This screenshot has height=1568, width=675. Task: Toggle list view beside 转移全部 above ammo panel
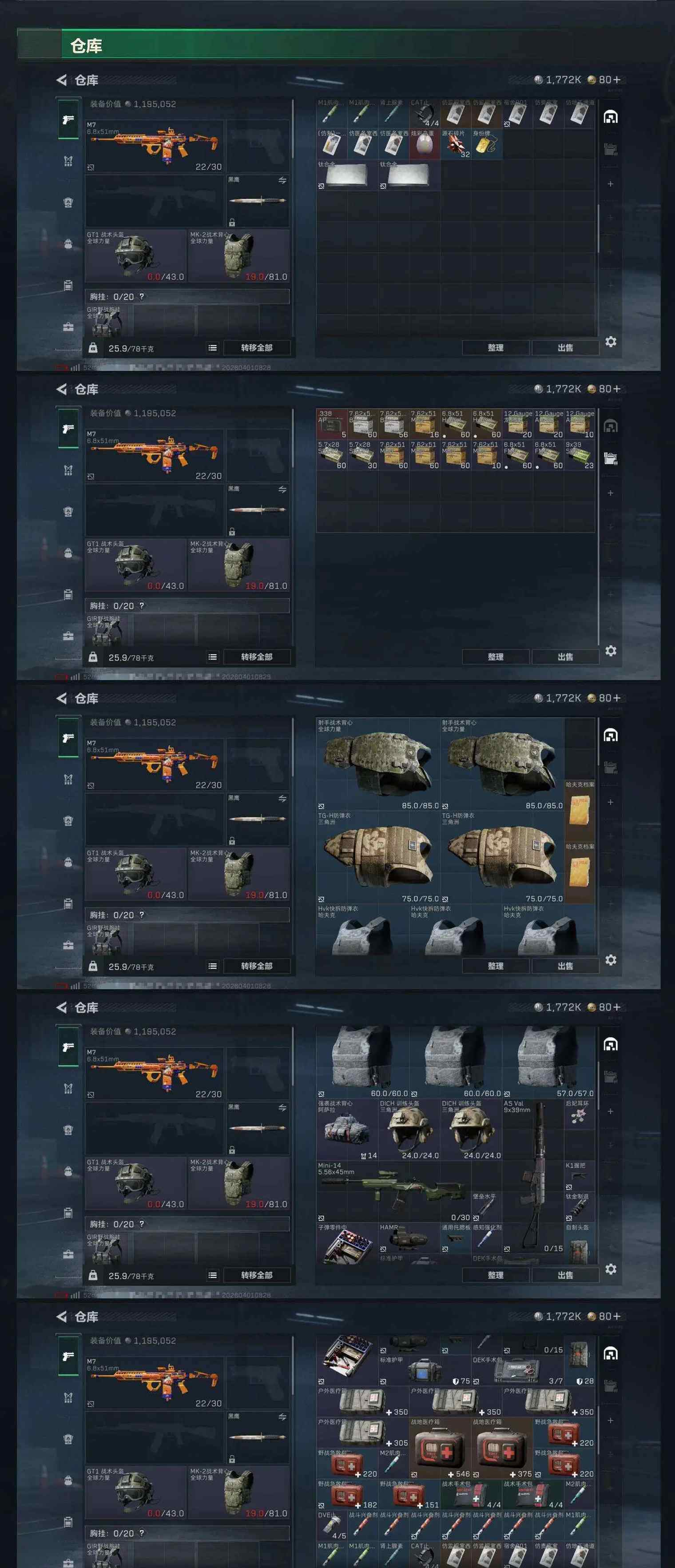[212, 657]
